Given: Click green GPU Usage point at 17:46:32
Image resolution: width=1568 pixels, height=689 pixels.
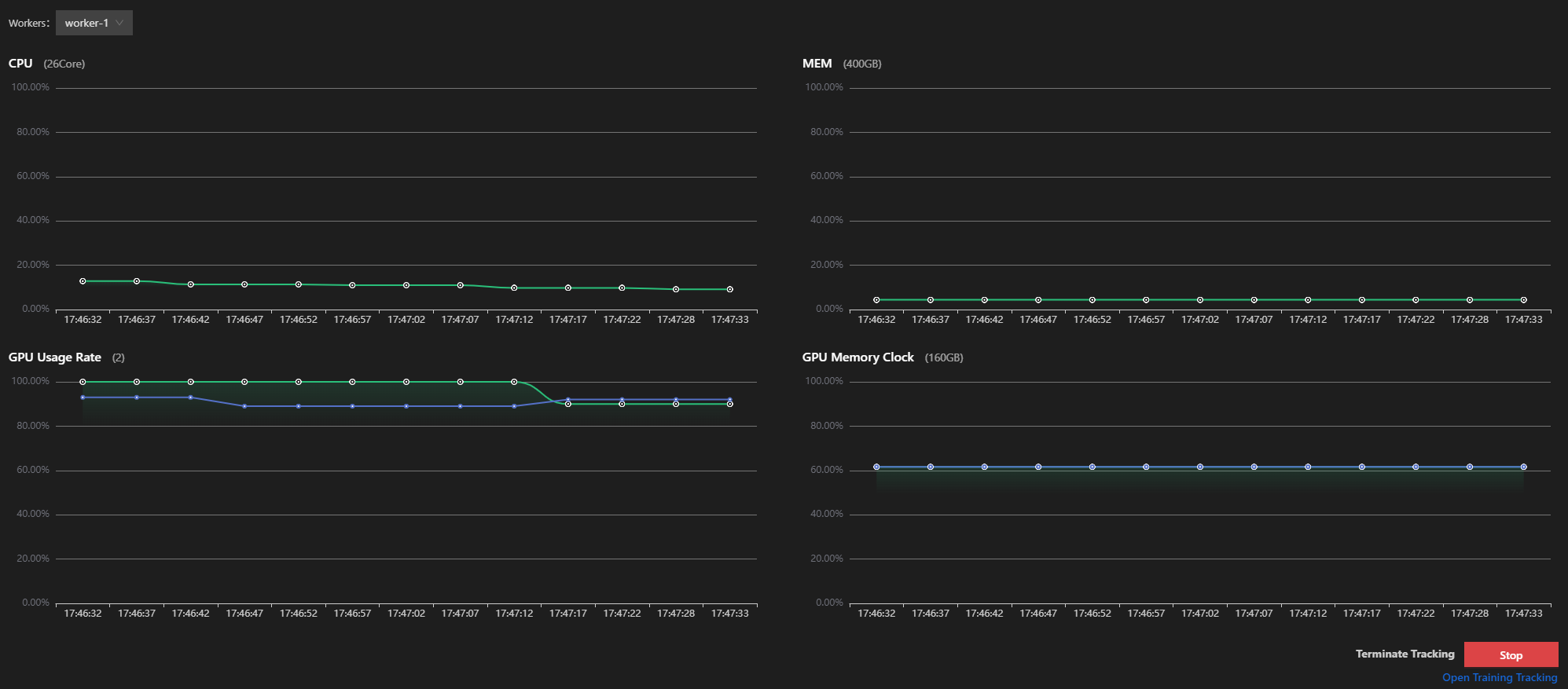Looking at the screenshot, I should tap(83, 382).
